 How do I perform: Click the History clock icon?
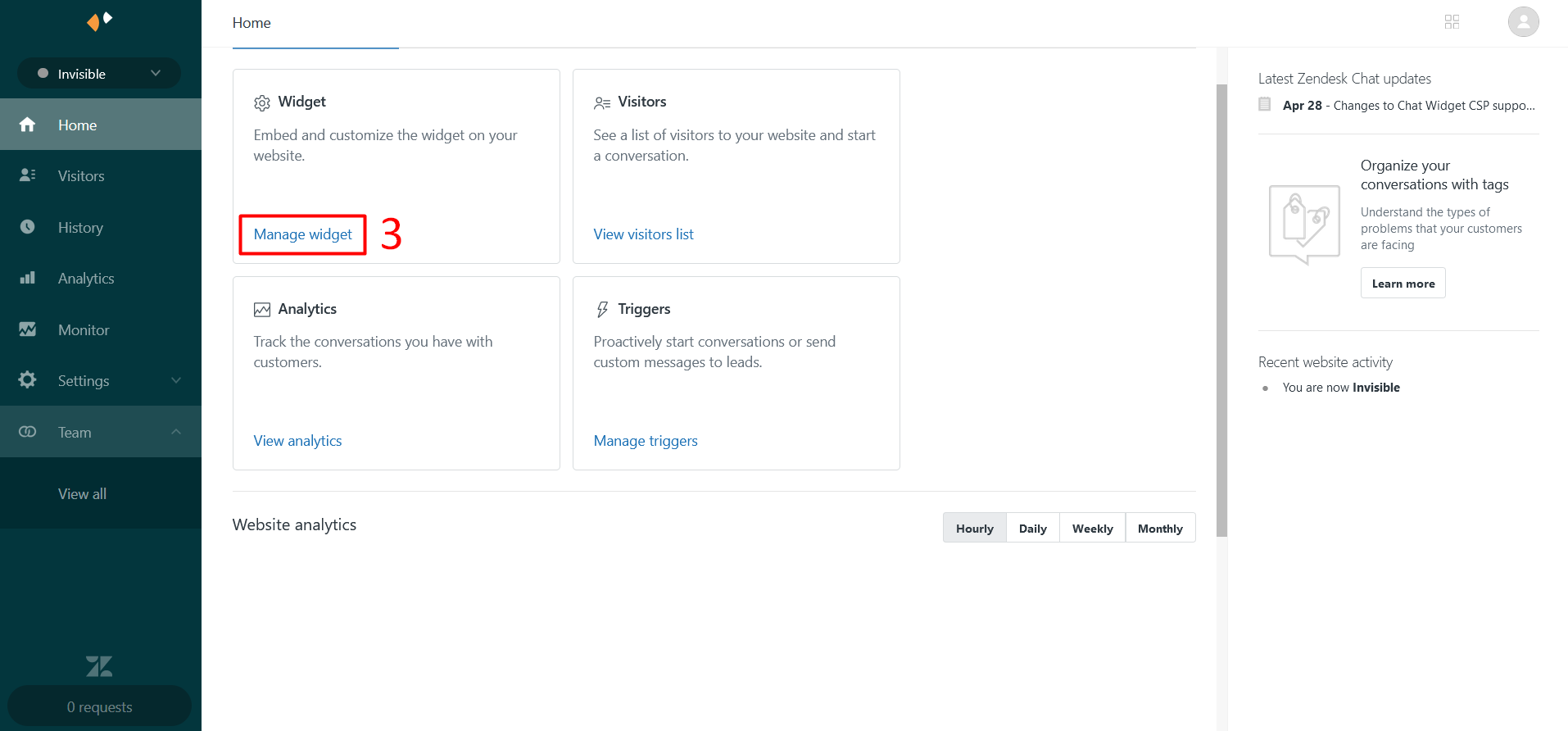click(x=27, y=227)
